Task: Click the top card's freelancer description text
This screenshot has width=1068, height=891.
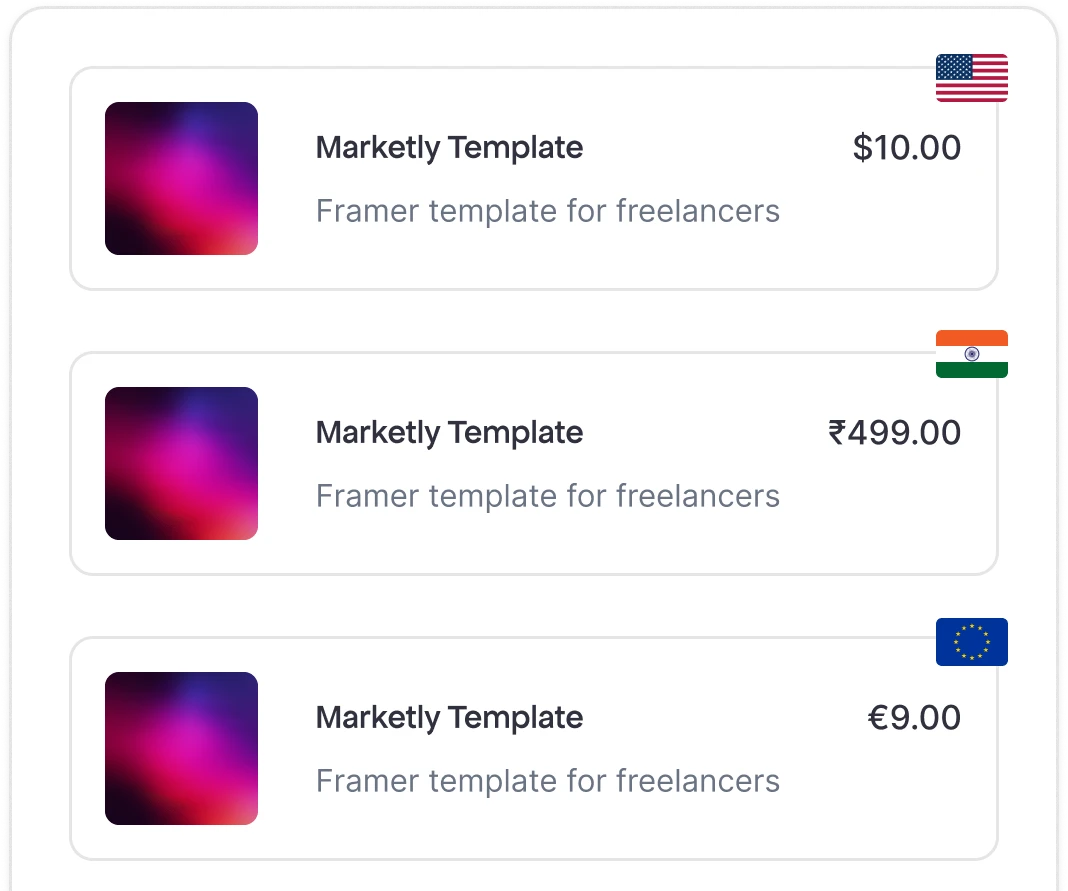Action: (547, 211)
